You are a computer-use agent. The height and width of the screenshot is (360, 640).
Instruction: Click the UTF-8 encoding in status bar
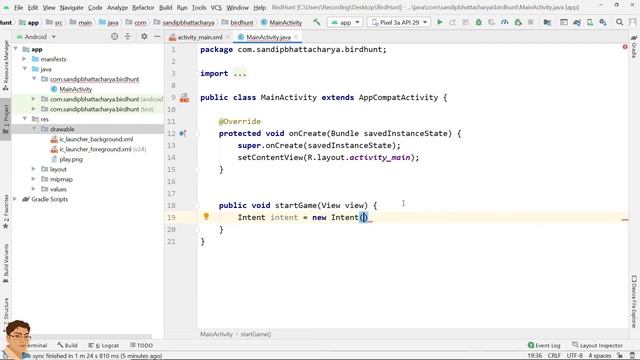click(575, 356)
